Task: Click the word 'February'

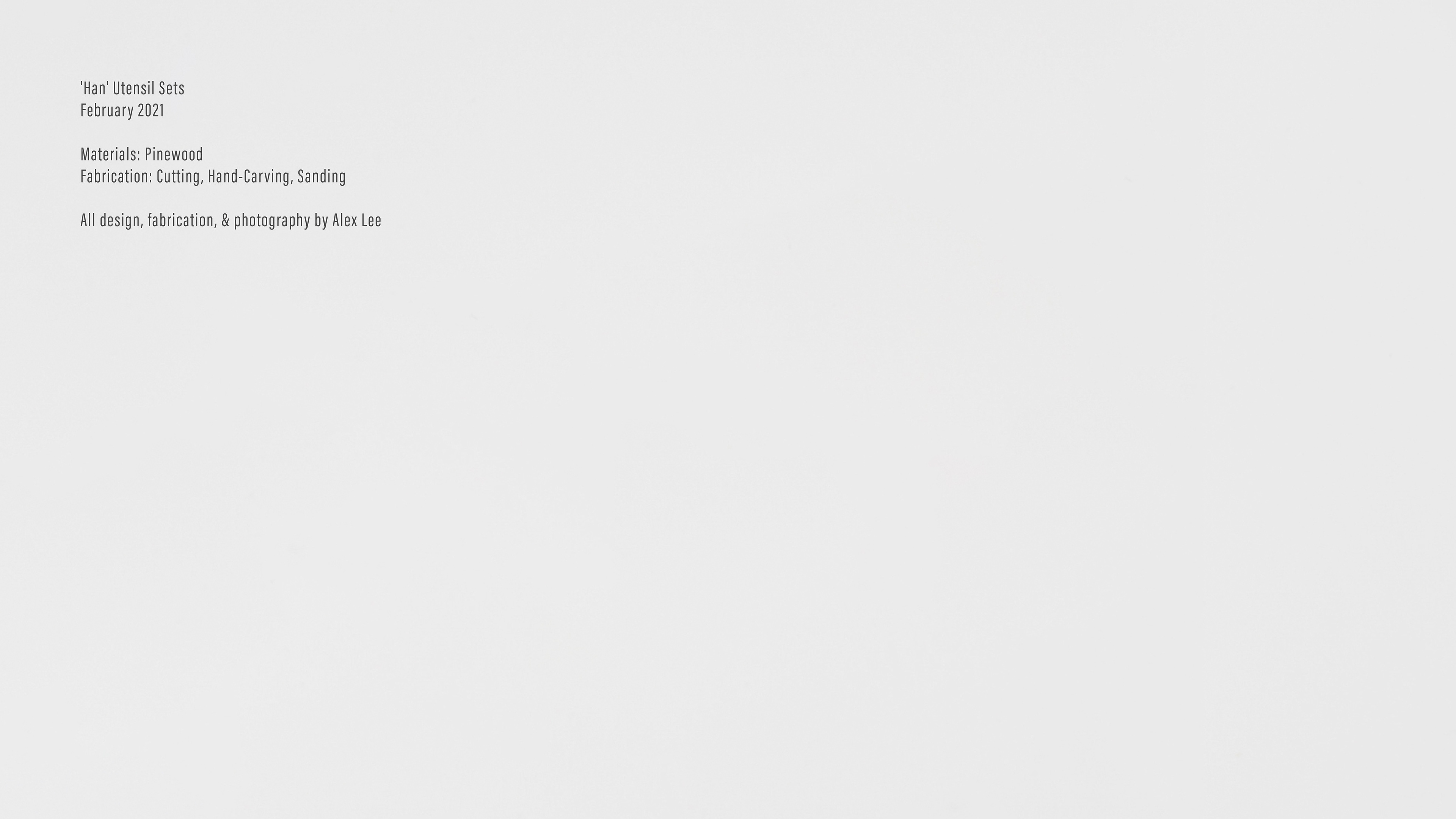Action: tap(107, 110)
